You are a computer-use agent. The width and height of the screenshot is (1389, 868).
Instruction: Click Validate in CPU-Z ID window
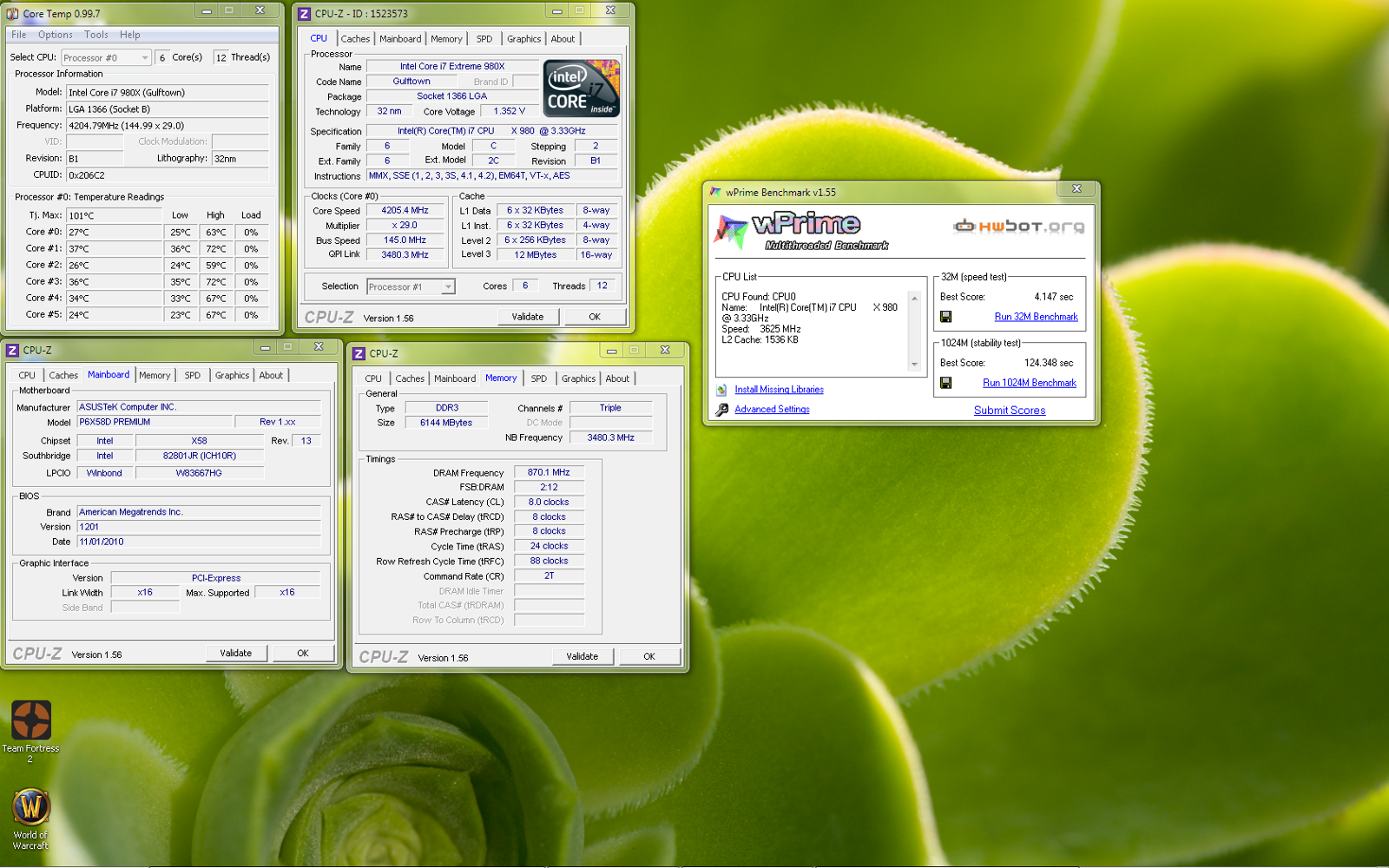[x=528, y=317]
